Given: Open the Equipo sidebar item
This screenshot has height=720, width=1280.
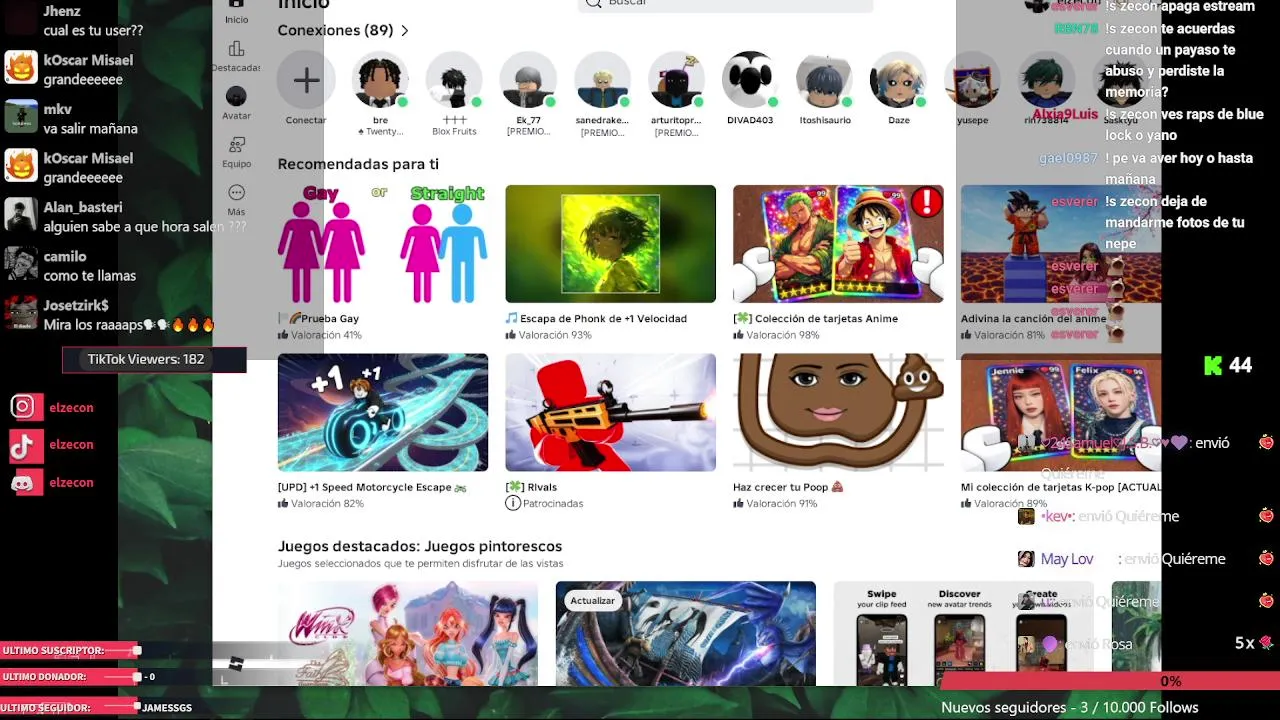Looking at the screenshot, I should (x=236, y=153).
